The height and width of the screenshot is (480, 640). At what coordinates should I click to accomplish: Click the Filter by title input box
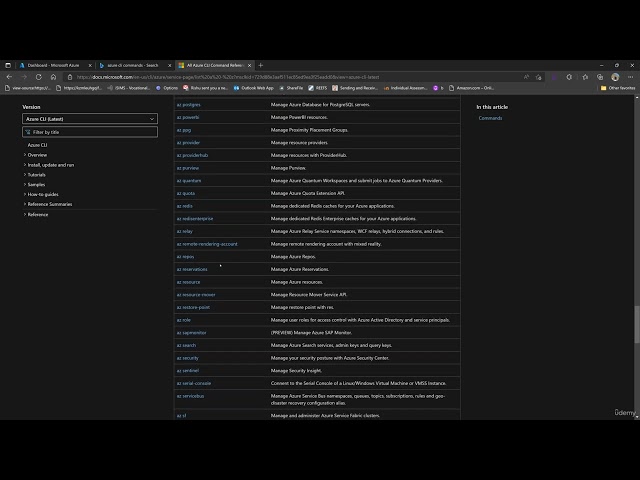[x=90, y=132]
